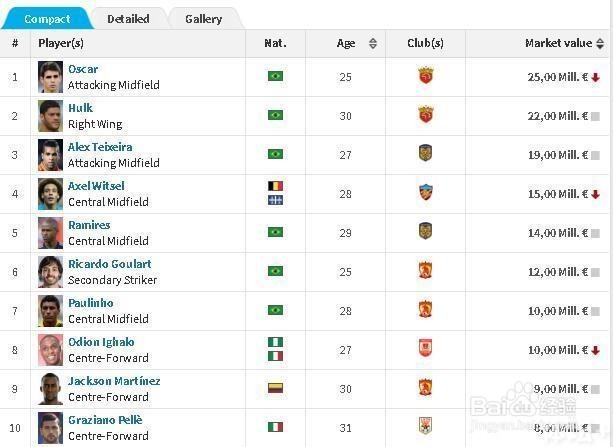Viewport: 613px width, 447px height.
Task: Click the Belgium flag beside Axel Witsel
Action: (x=275, y=186)
